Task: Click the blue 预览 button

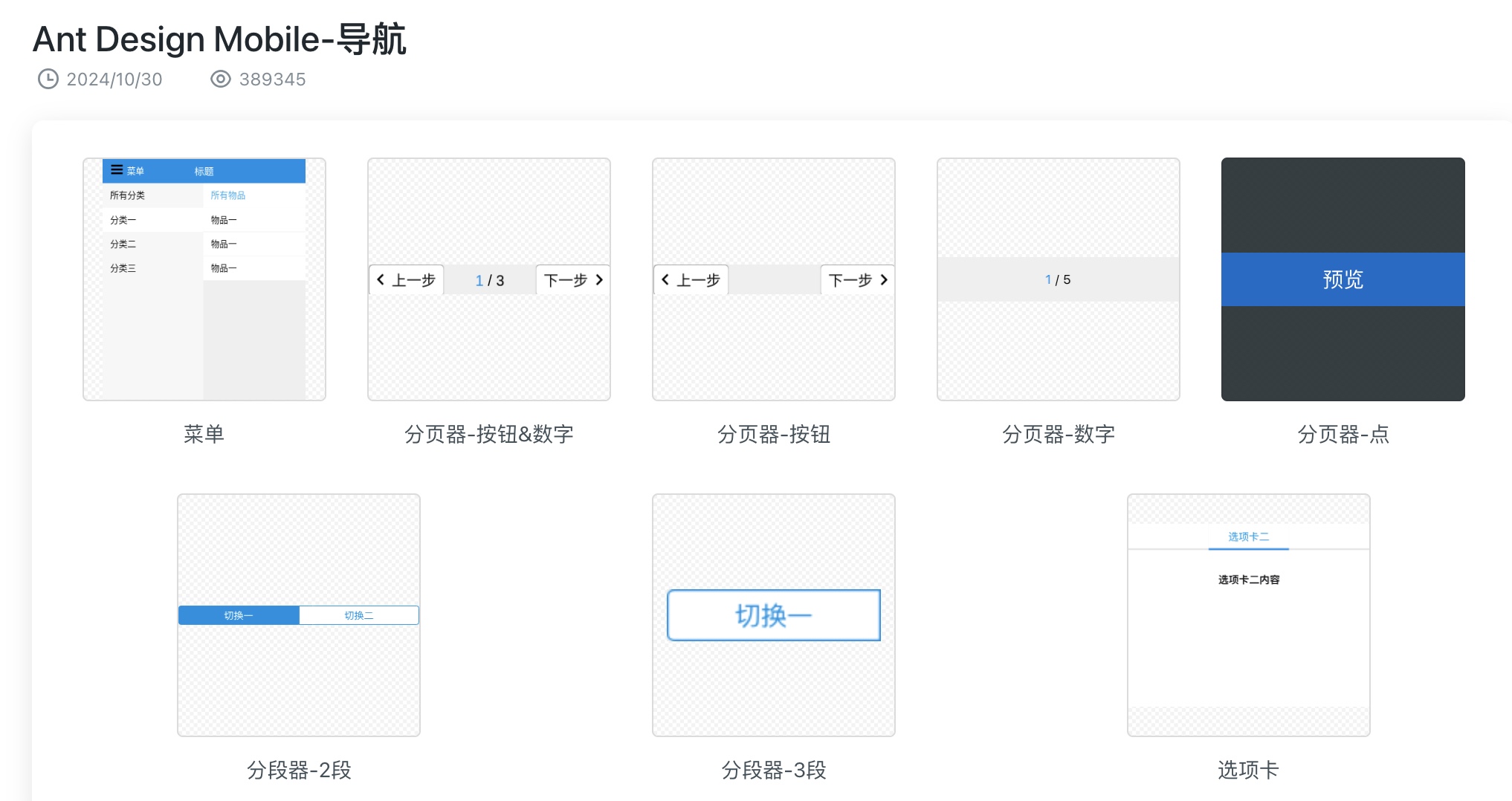Action: tap(1343, 279)
